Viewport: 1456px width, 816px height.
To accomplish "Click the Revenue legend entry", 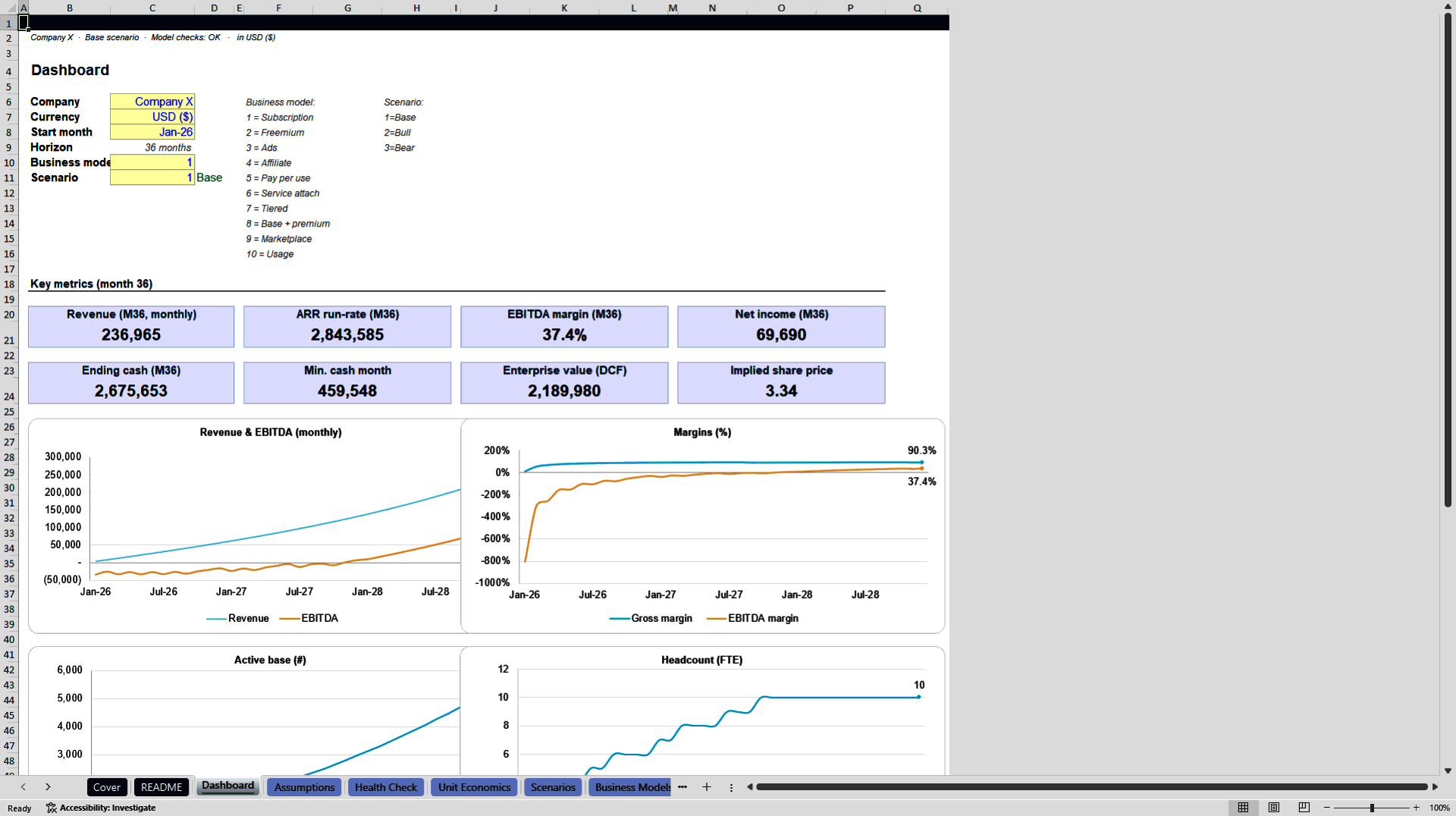I will click(238, 618).
